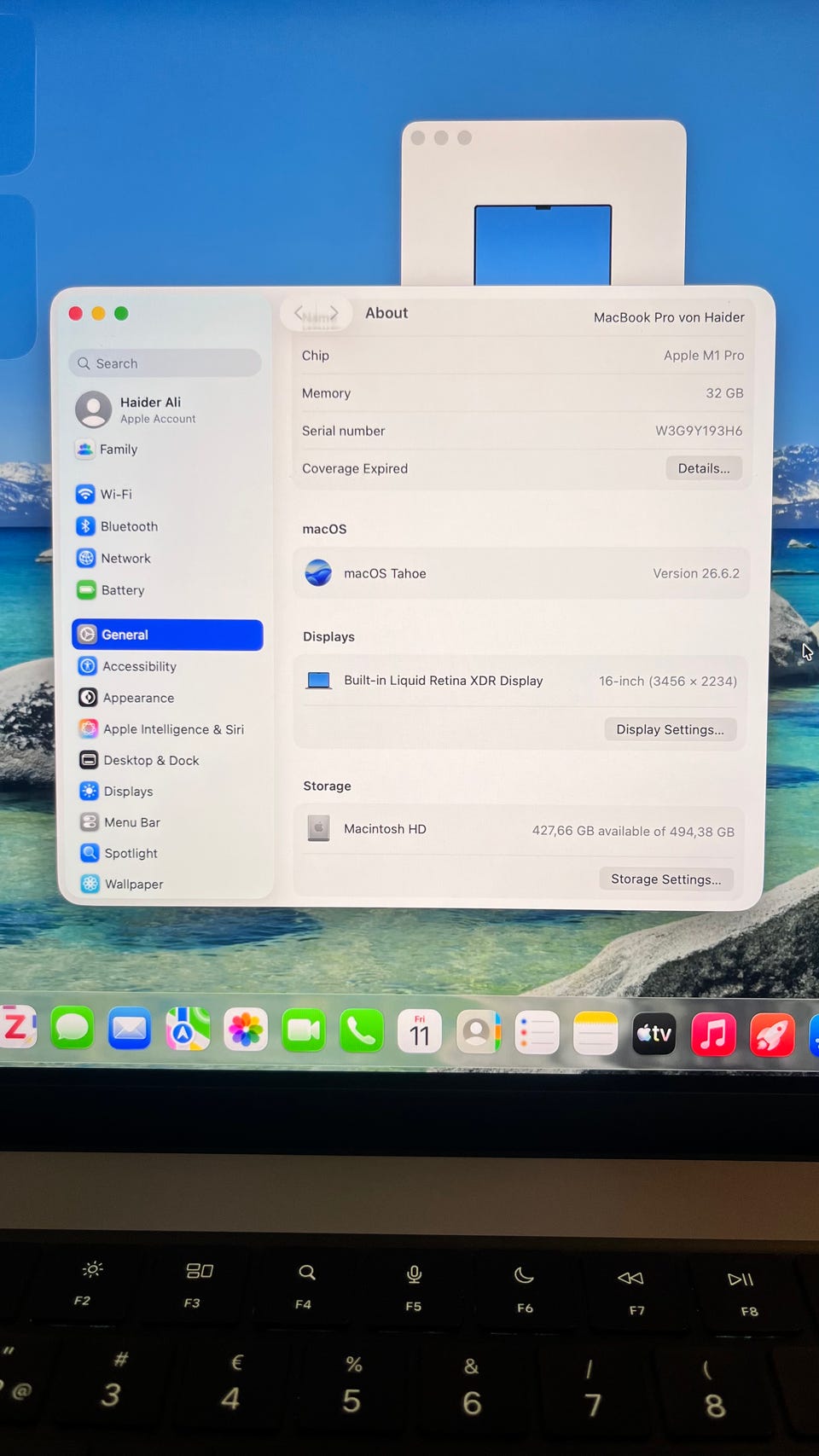
Task: Click the MacBook image in the background window
Action: click(543, 245)
